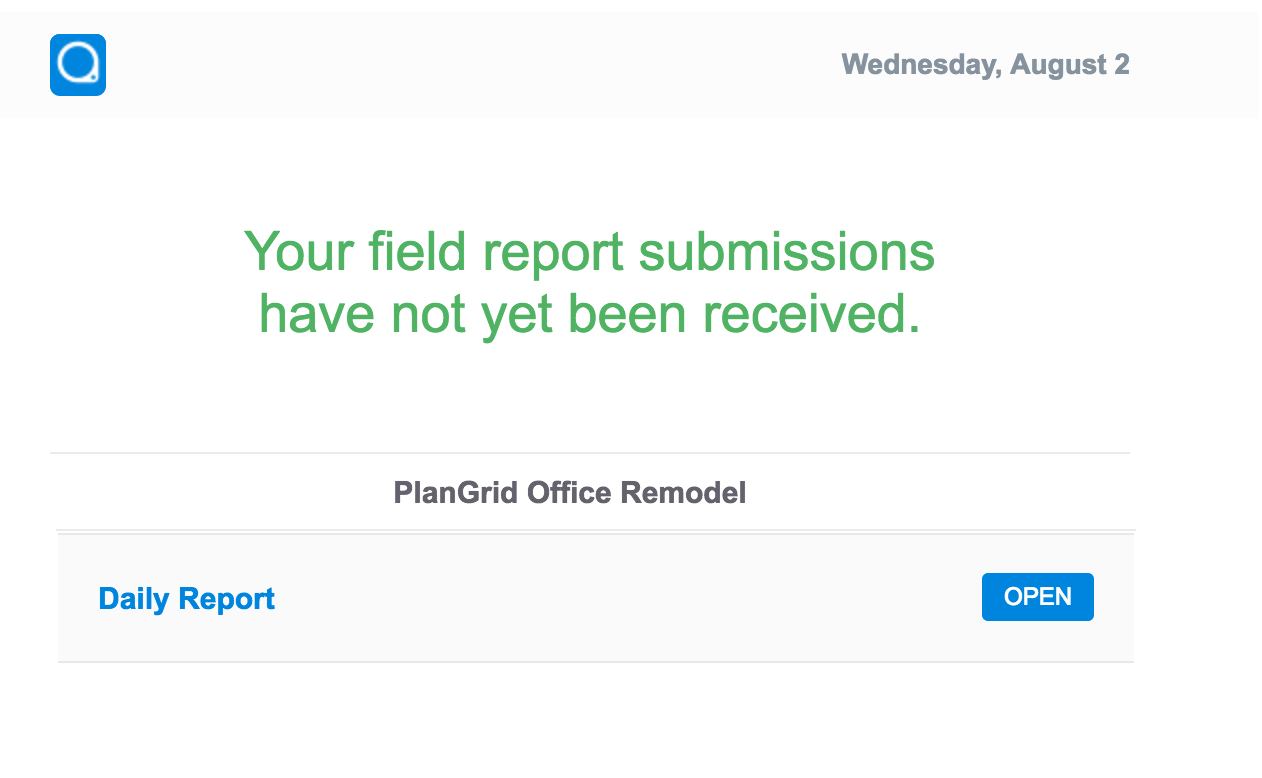Click the word "Daily" in the report link
This screenshot has height=778, width=1262.
click(134, 599)
